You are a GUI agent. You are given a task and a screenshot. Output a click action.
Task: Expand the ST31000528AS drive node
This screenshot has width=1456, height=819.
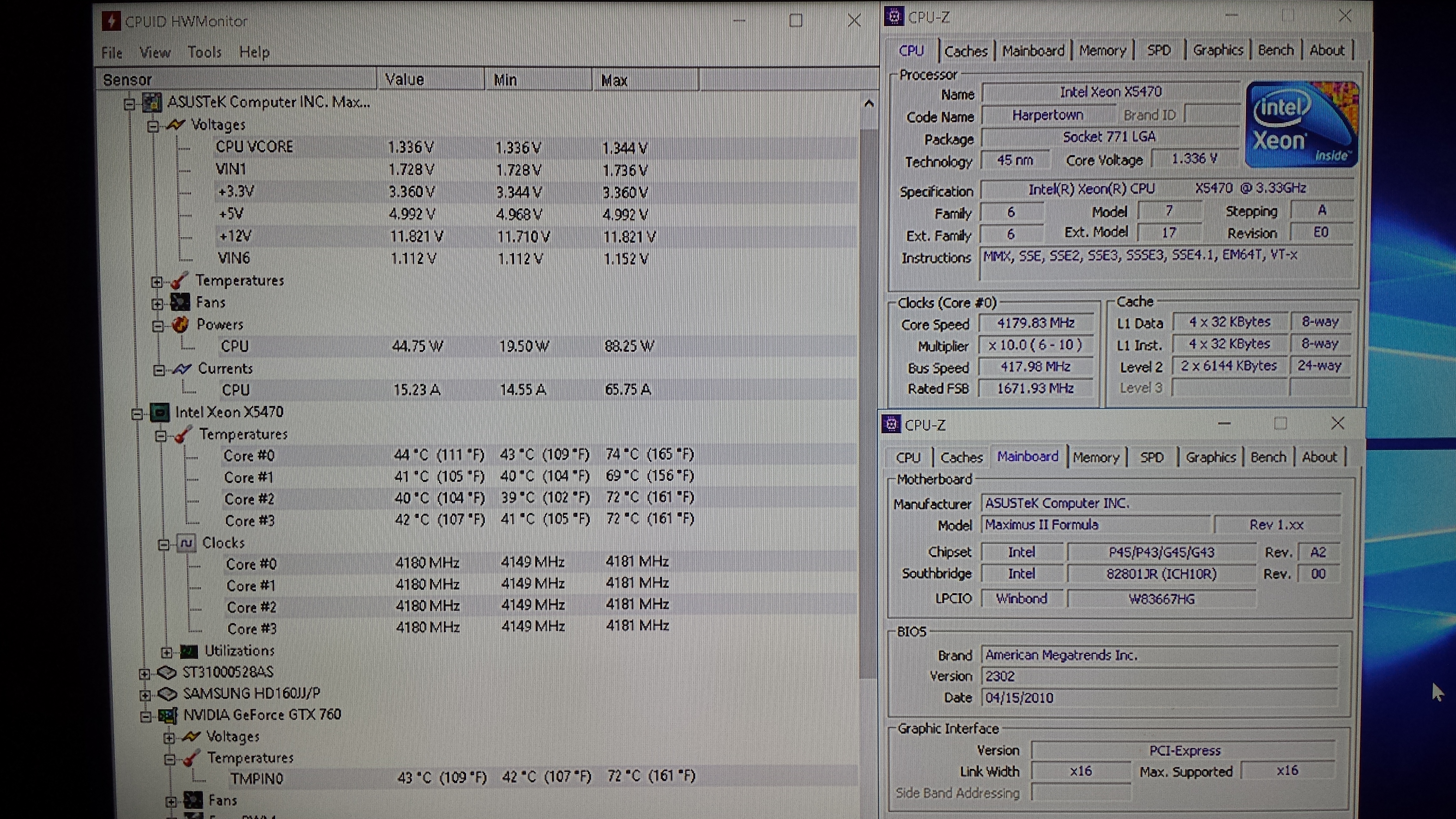(144, 674)
